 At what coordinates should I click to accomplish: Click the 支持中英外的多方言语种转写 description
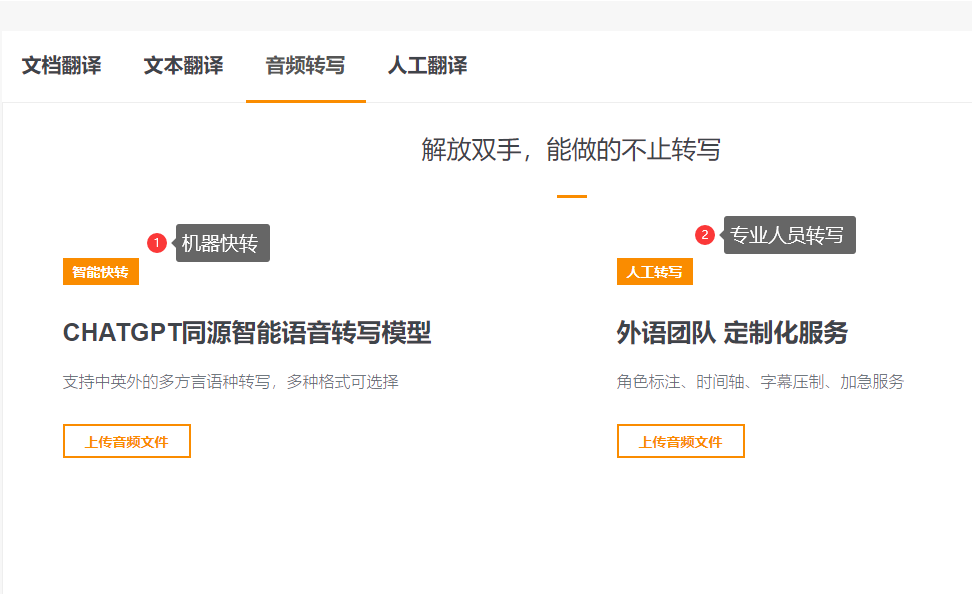pyautogui.click(x=231, y=382)
